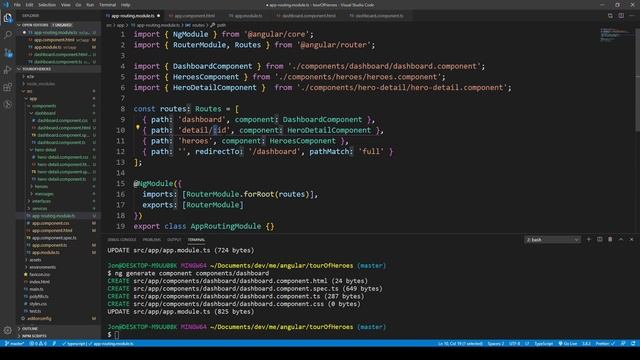Open the Run menu
The width and height of the screenshot is (640, 360).
coord(90,5)
